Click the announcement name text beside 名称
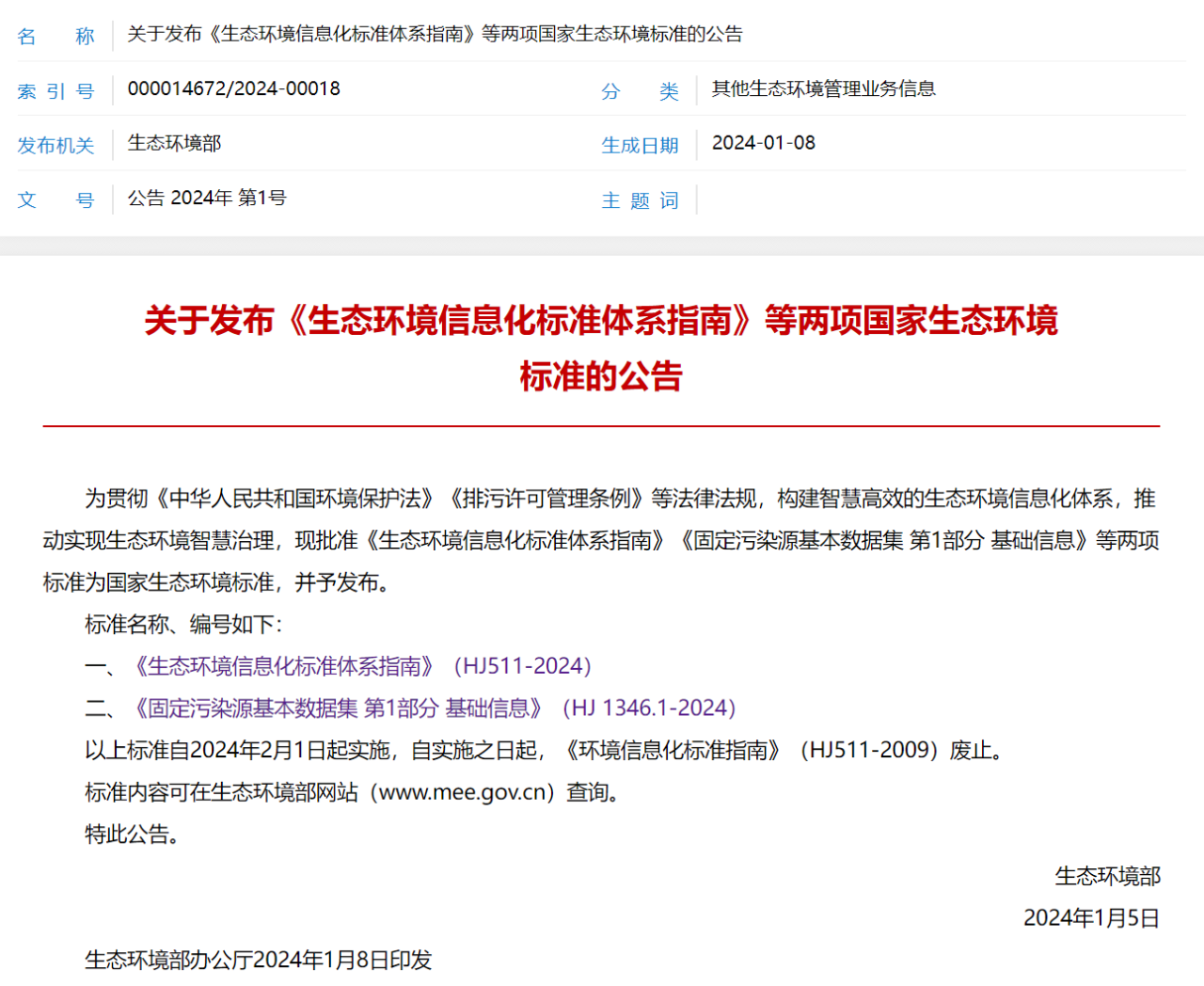This screenshot has width=1204, height=986. pos(435,35)
